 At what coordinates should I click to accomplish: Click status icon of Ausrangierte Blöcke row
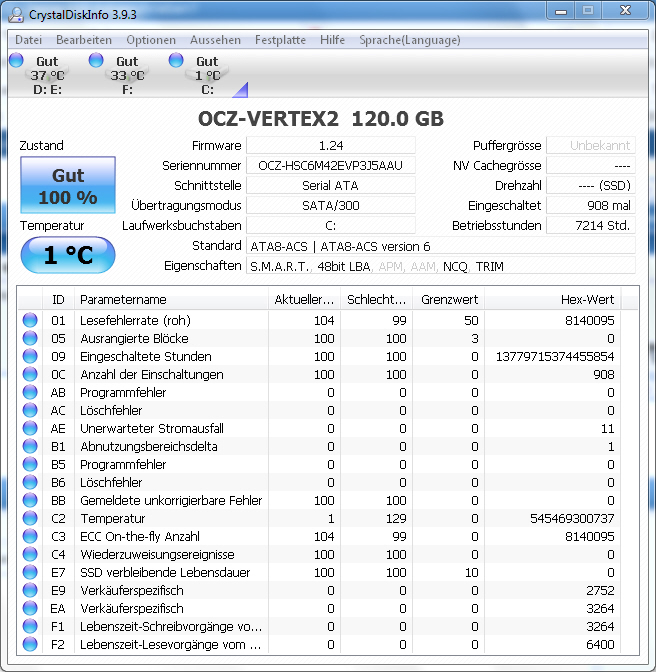tap(30, 338)
